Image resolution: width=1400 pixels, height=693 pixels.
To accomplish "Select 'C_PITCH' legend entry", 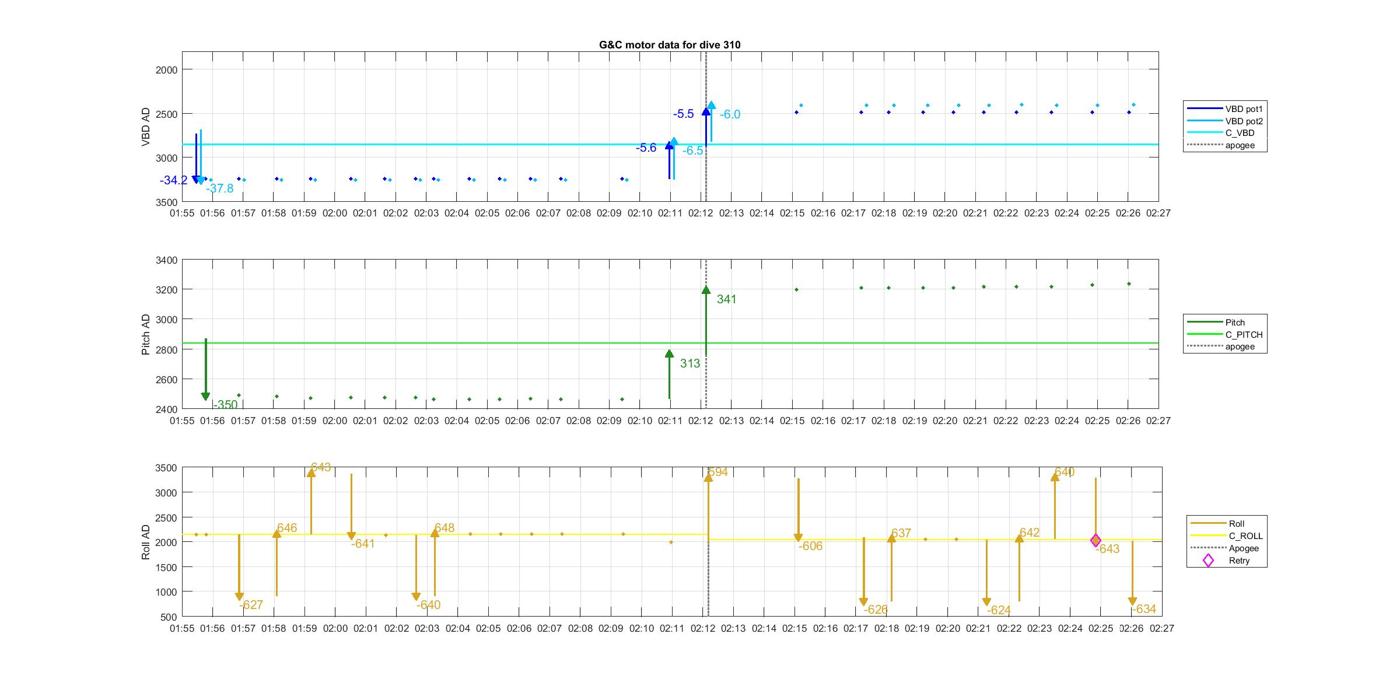I will (x=1225, y=334).
